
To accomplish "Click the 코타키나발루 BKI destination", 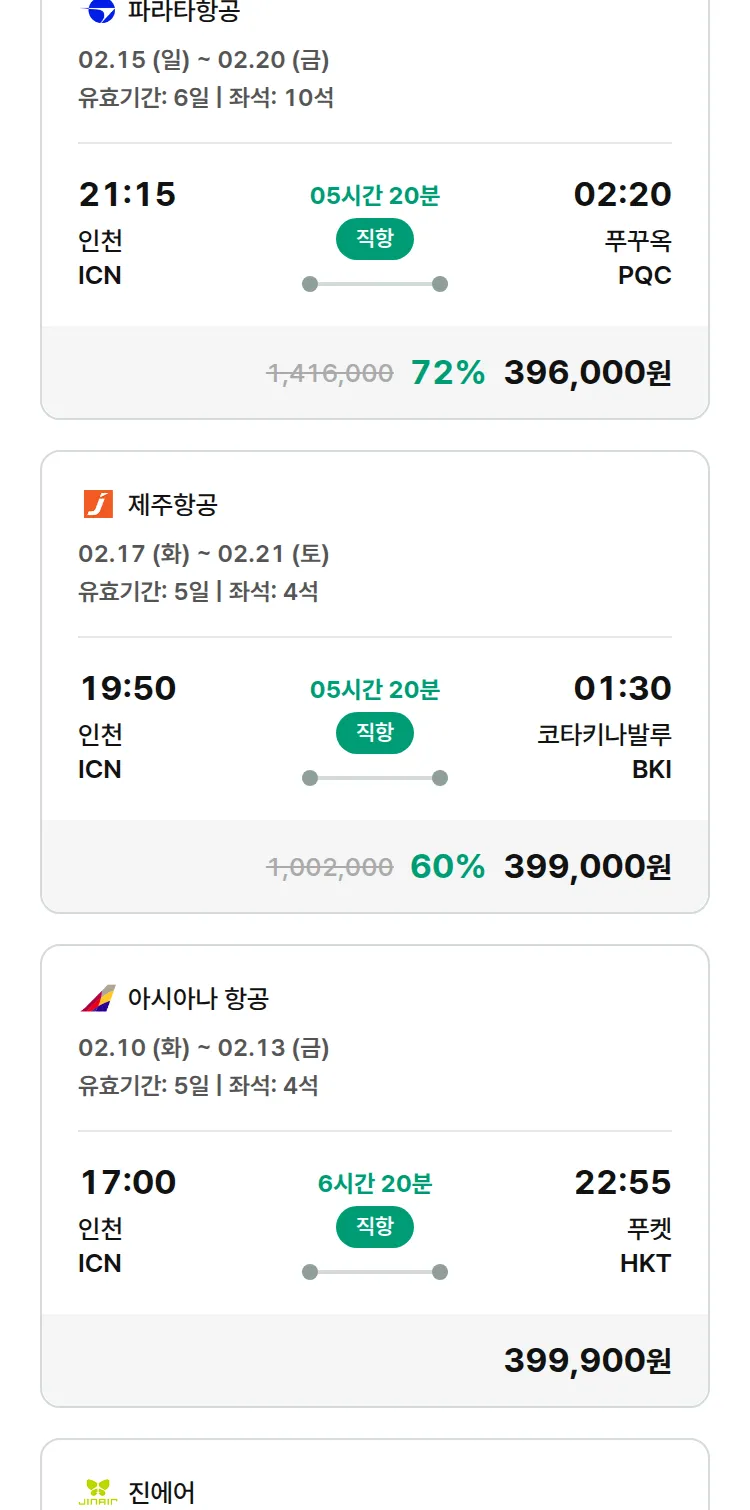I will coord(604,751).
